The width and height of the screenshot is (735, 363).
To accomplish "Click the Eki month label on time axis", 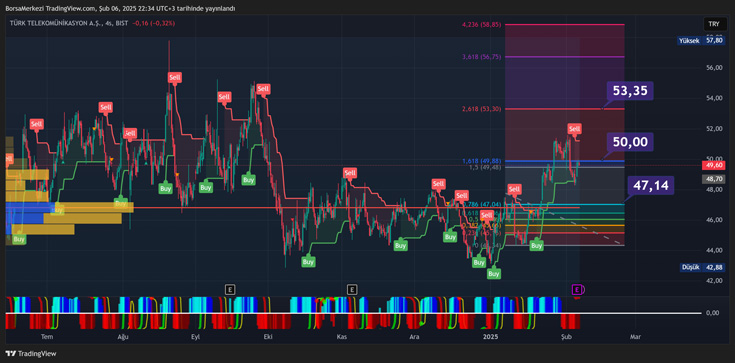I will tap(268, 337).
